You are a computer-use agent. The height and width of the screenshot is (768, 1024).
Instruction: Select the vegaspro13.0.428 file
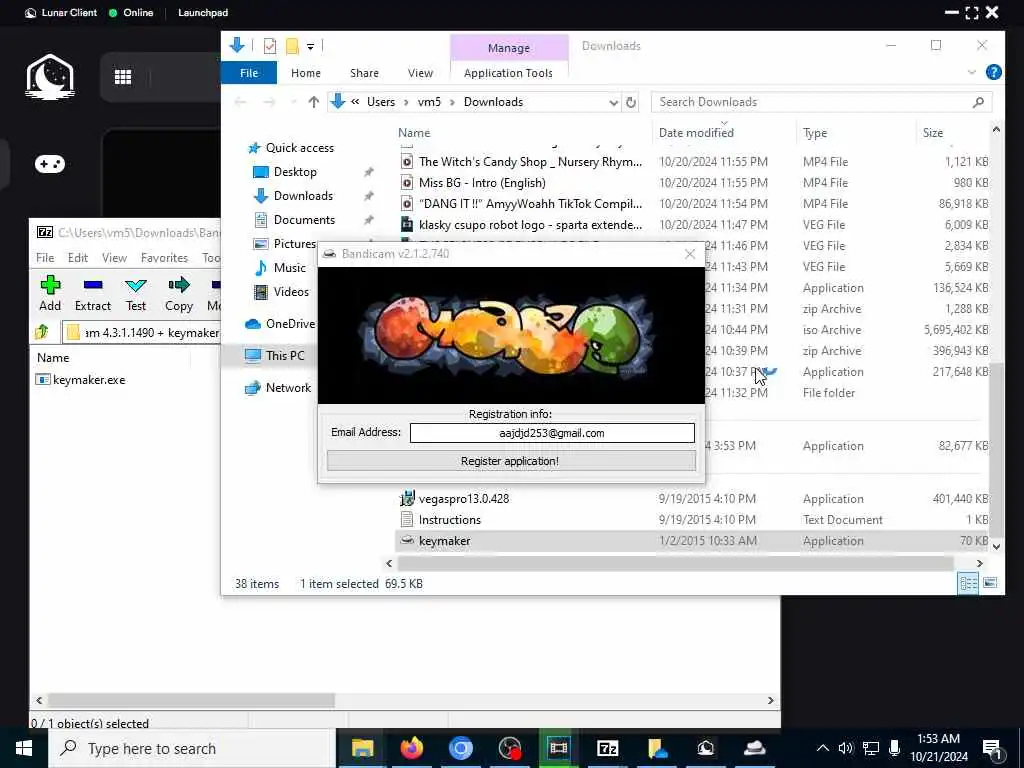464,499
